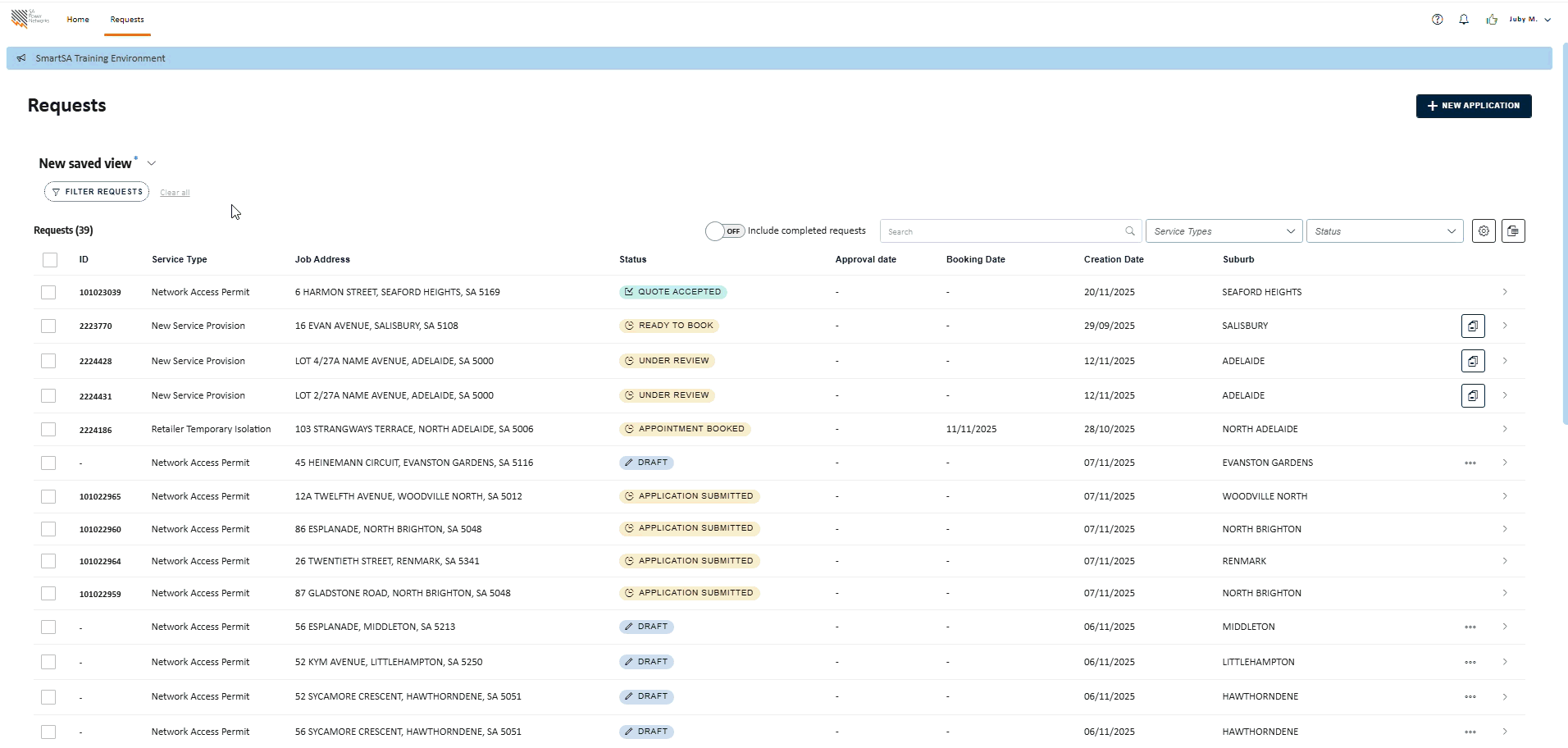The image size is (1568, 748).
Task: Click the Clear all link
Action: (175, 193)
